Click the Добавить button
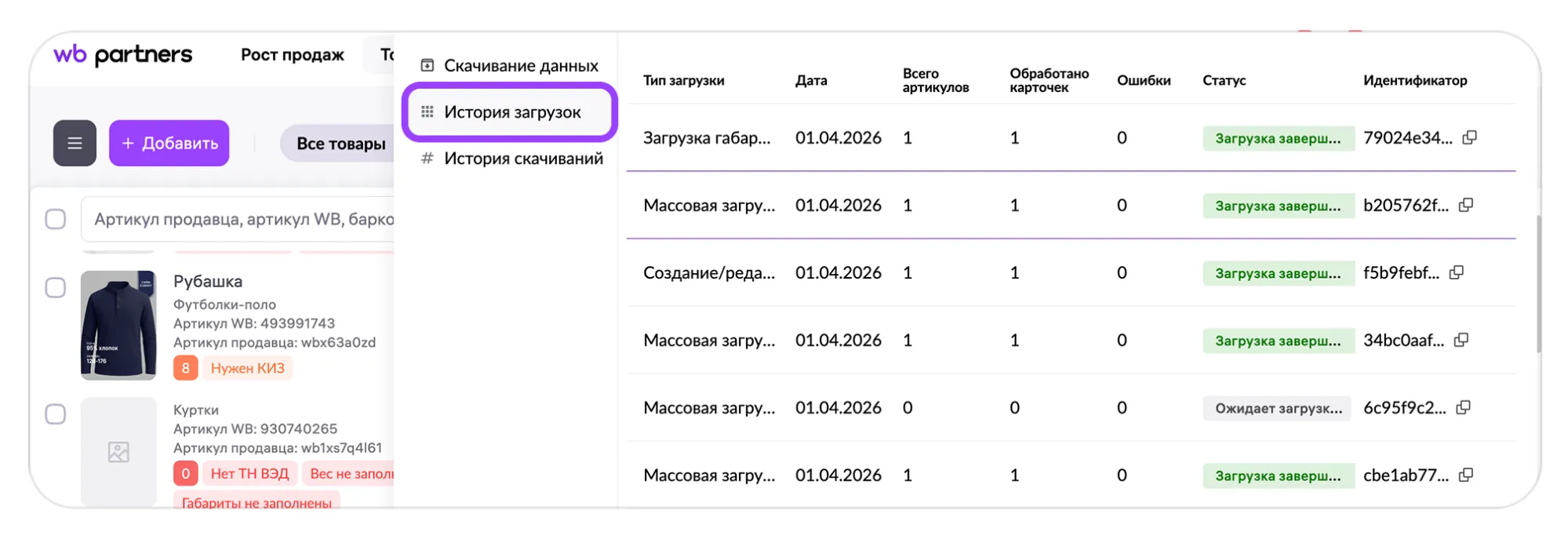Screen dimensions: 1568x540 pos(169,143)
